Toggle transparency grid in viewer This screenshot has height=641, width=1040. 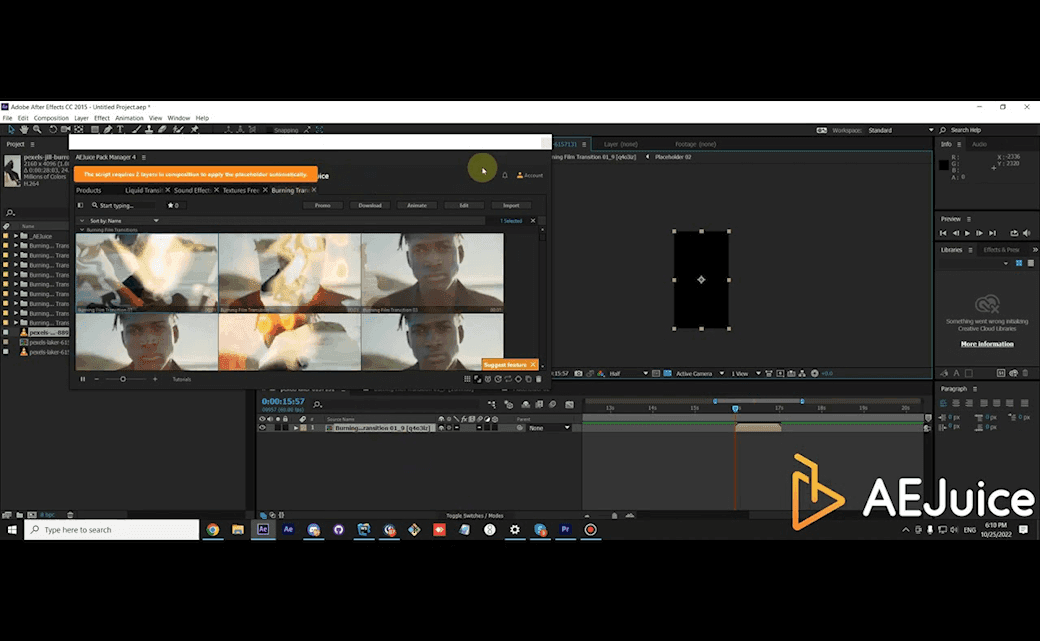667,374
